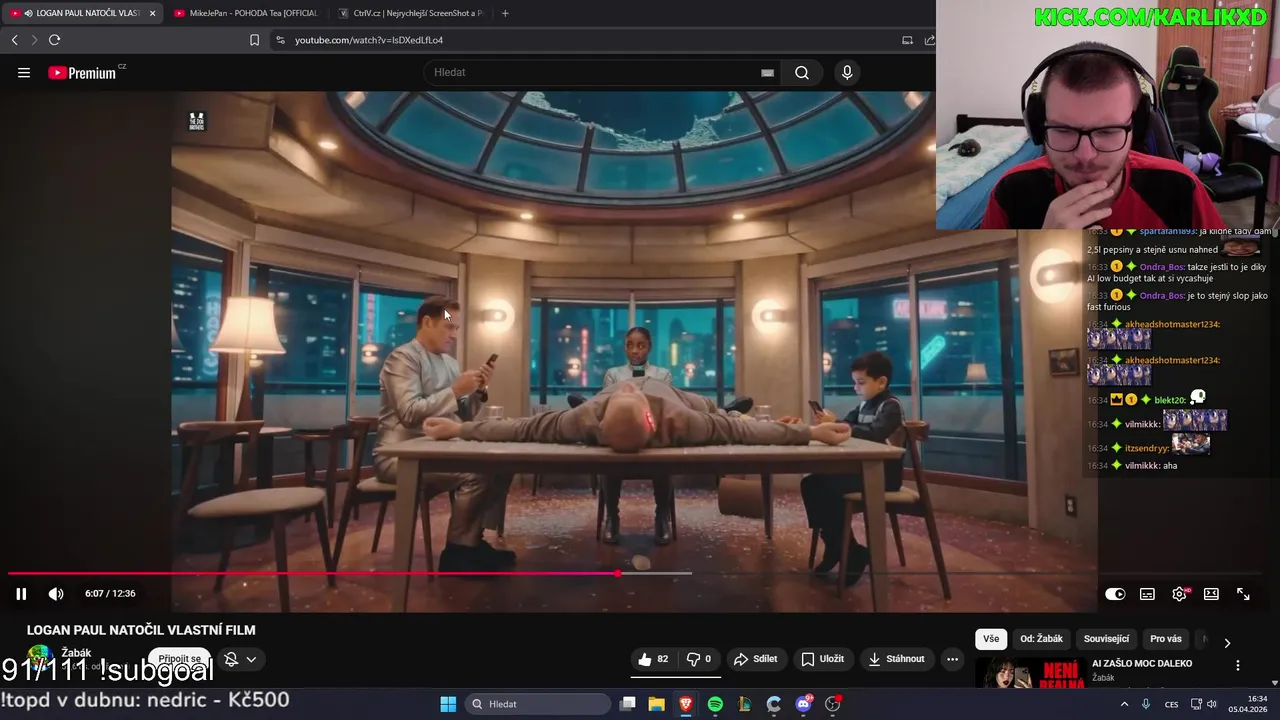The image size is (1280, 720).
Task: Select the Od: Žabák filter chip
Action: 1041,639
